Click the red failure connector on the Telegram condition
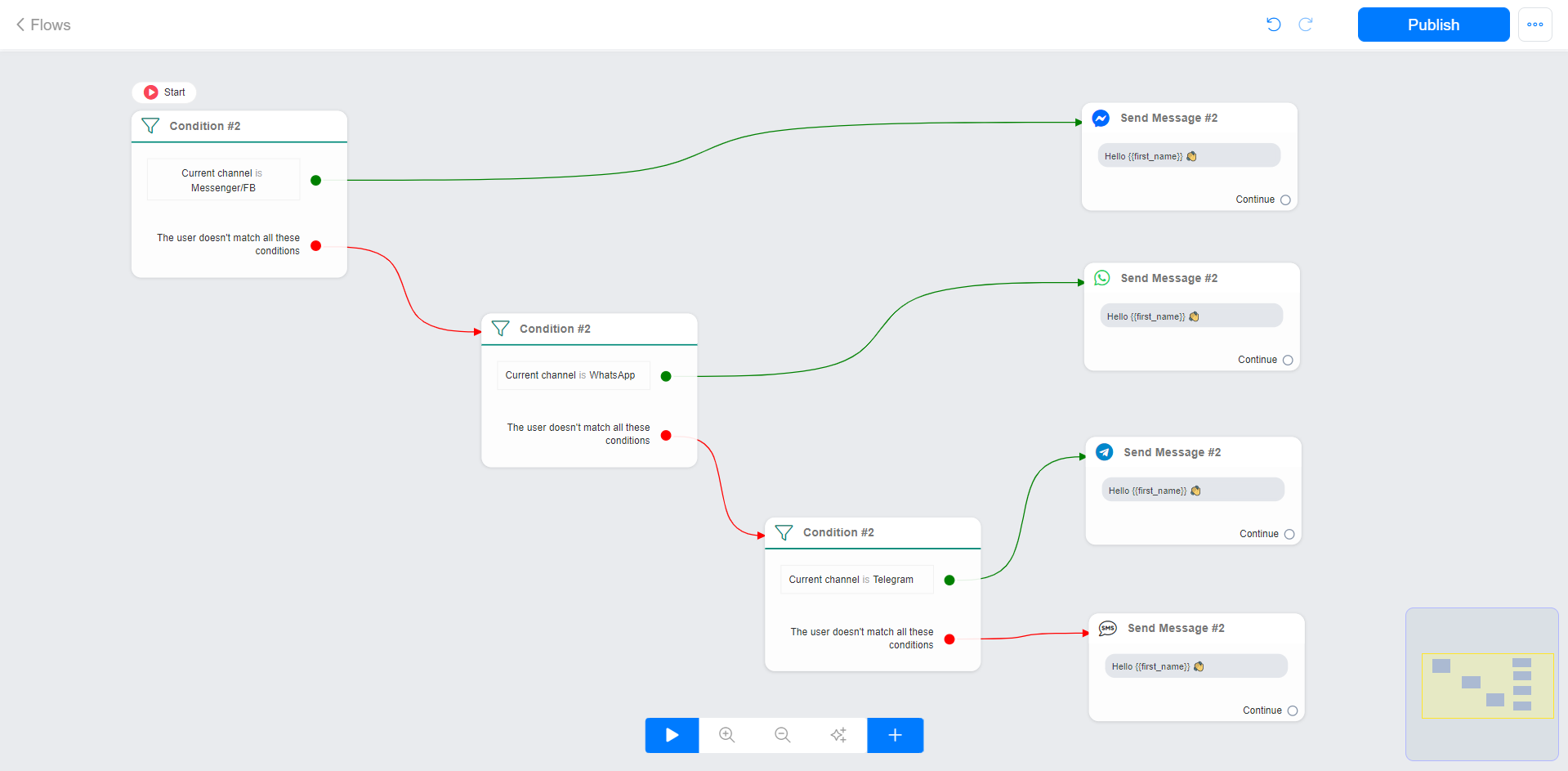The width and height of the screenshot is (1568, 771). 949,639
